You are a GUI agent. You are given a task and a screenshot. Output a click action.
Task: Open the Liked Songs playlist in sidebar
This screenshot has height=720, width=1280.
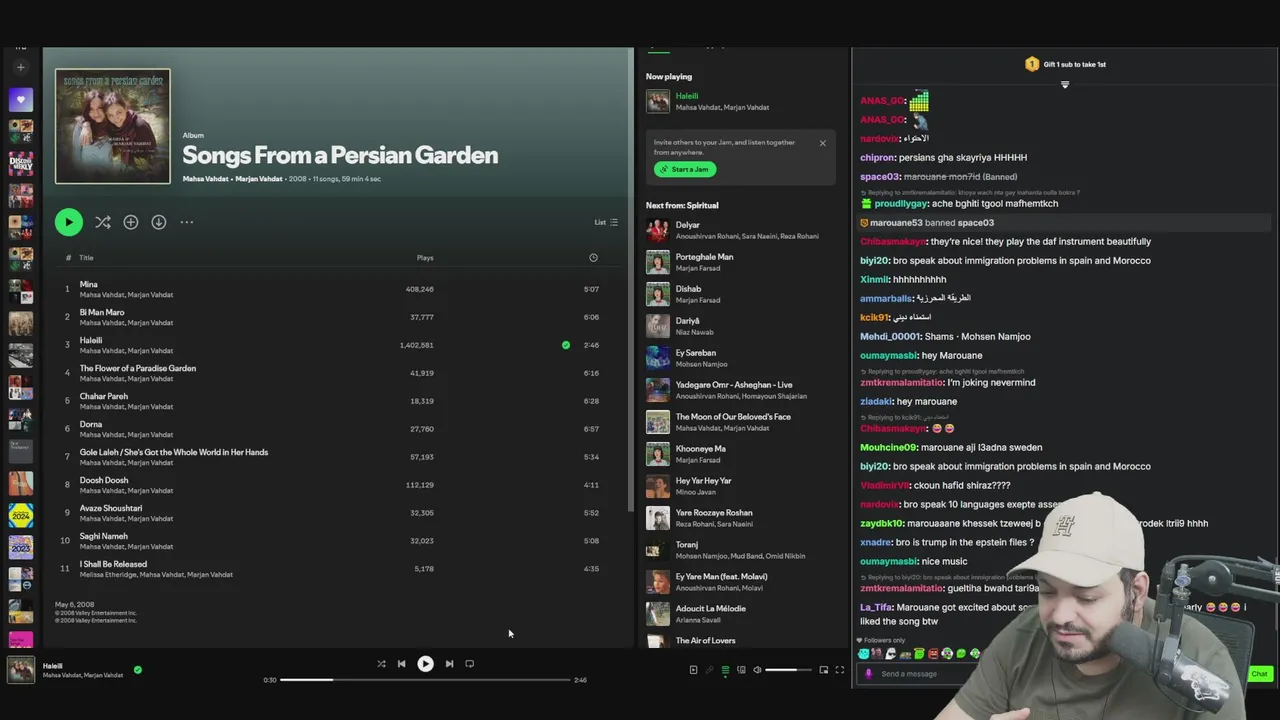point(21,100)
